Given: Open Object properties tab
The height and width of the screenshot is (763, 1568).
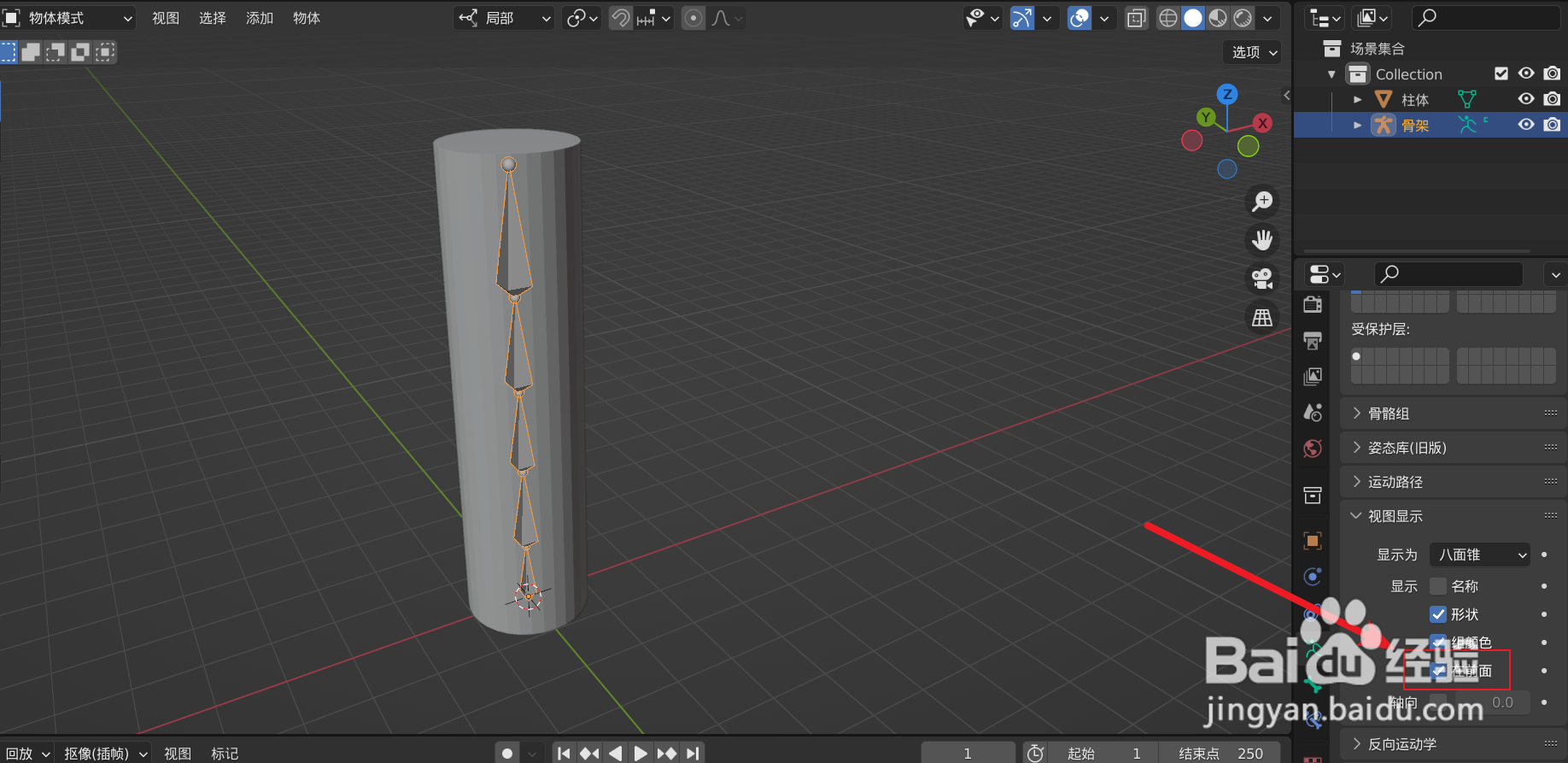Looking at the screenshot, I should pos(1313,541).
